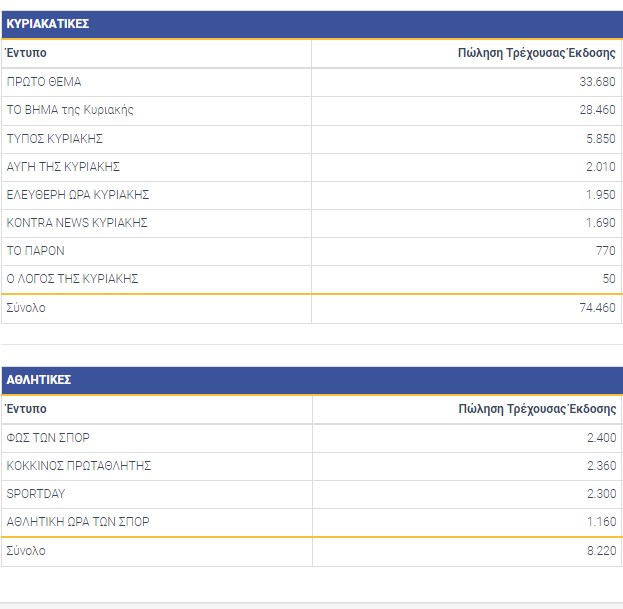The width and height of the screenshot is (623, 609).
Task: Click the ΑΘΛΗΤΙΚΗ ΩΡΑ ΤΩΝ ΣΠΟΡ entry
Action: (x=78, y=522)
